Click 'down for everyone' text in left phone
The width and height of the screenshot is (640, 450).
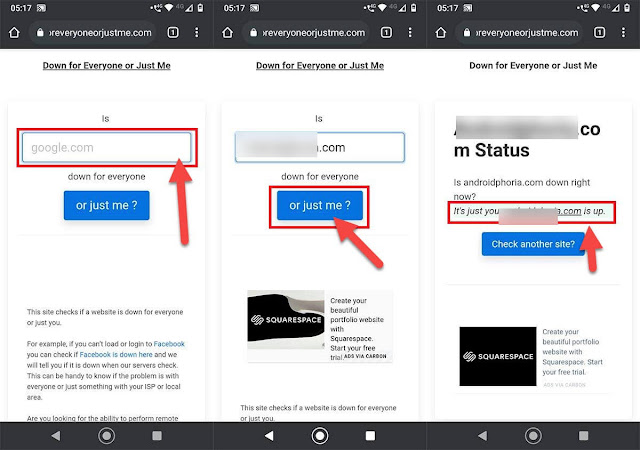(x=107, y=176)
